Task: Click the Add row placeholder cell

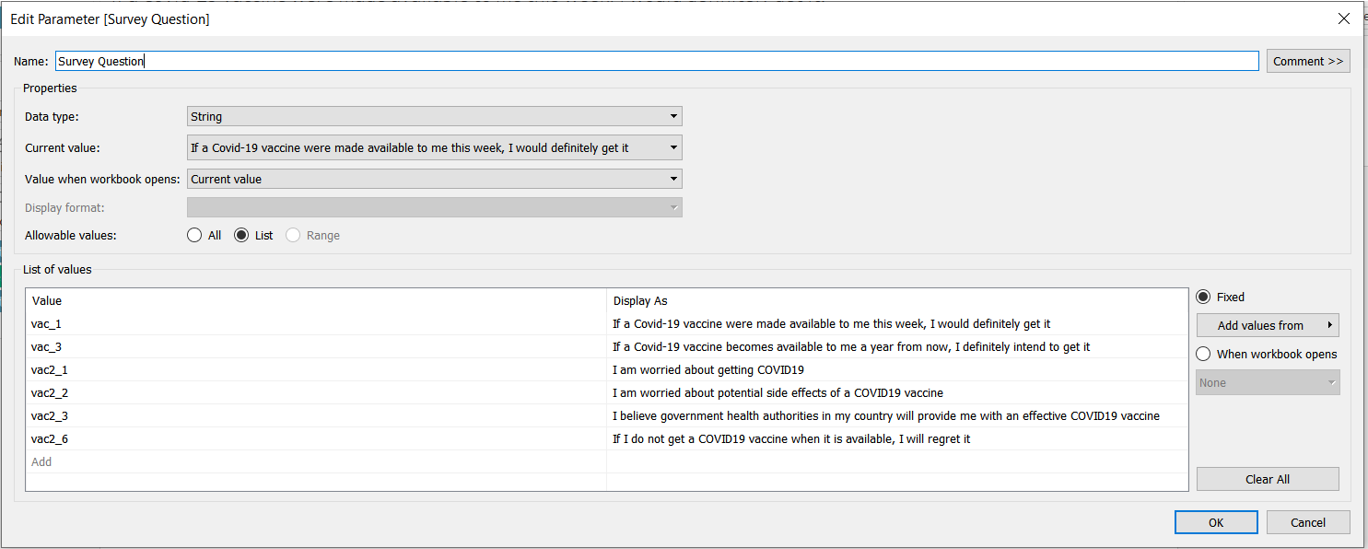Action: click(x=316, y=462)
